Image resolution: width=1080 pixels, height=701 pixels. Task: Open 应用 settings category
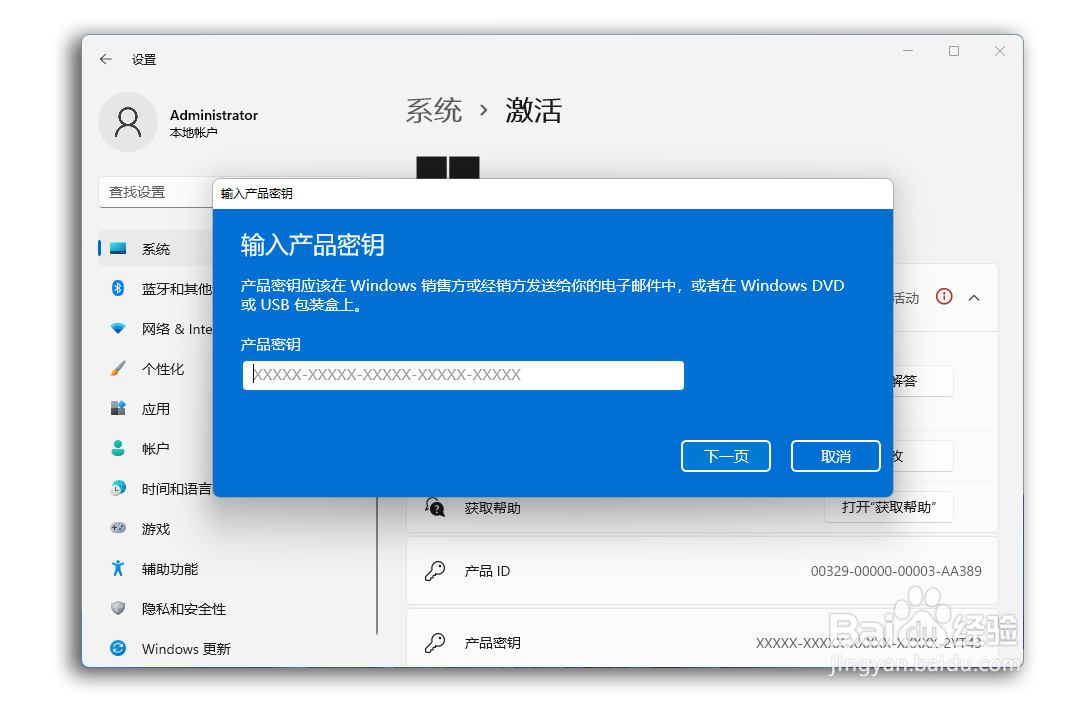click(x=156, y=409)
